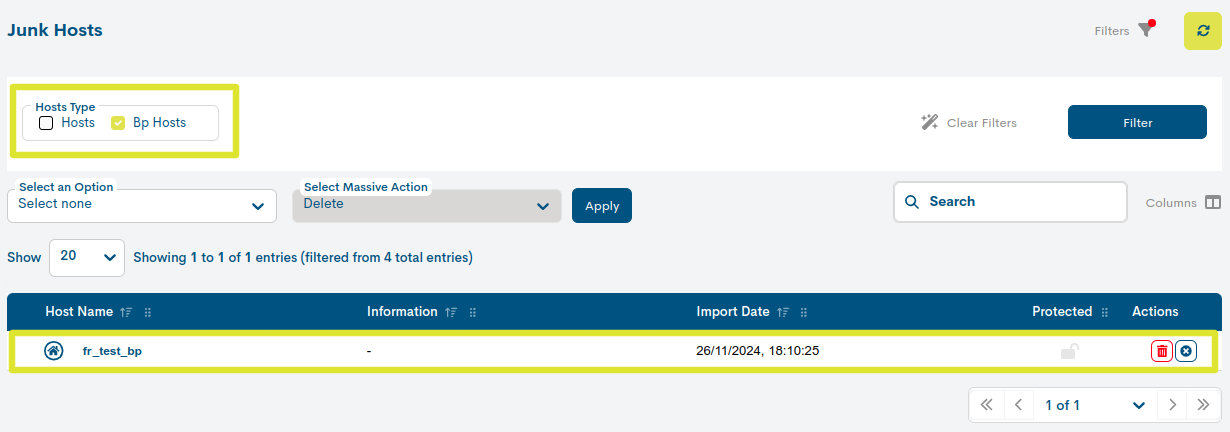Click the house icon beside fr_test_bp
This screenshot has width=1230, height=432.
pos(54,351)
